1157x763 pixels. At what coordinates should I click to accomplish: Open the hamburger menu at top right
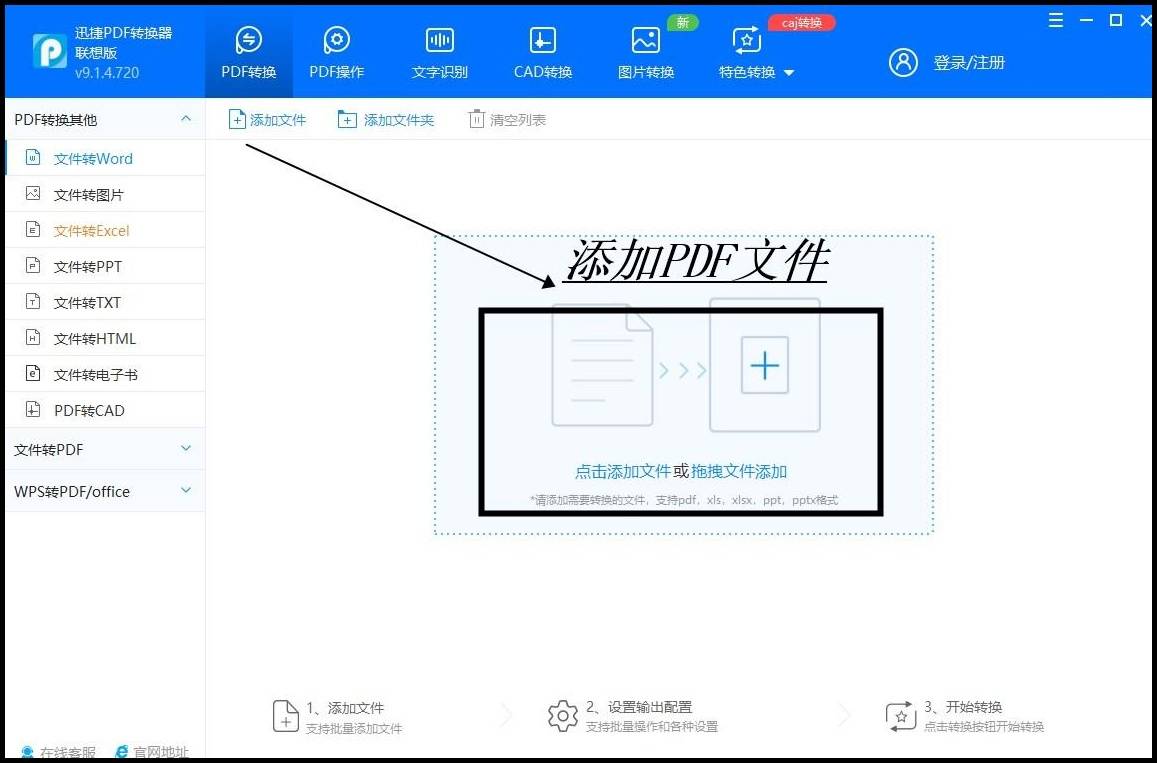pyautogui.click(x=1055, y=19)
